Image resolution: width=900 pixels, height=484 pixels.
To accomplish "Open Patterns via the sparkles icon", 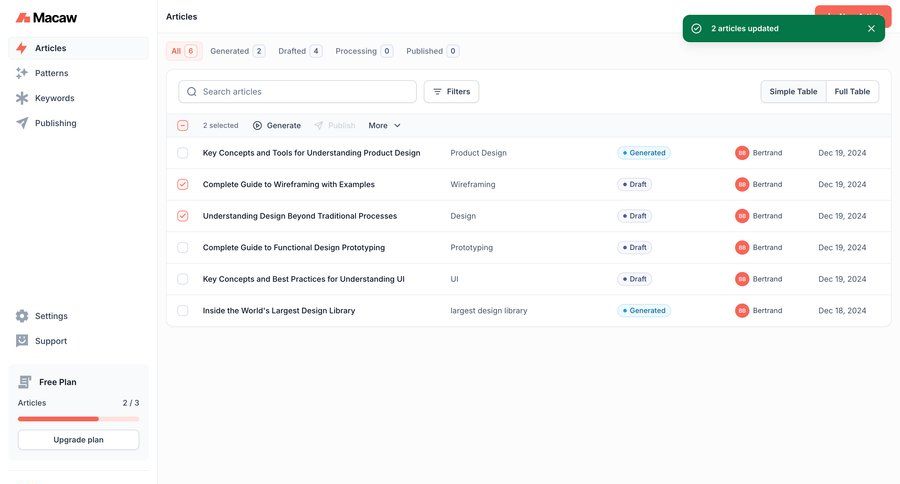I will pos(22,73).
